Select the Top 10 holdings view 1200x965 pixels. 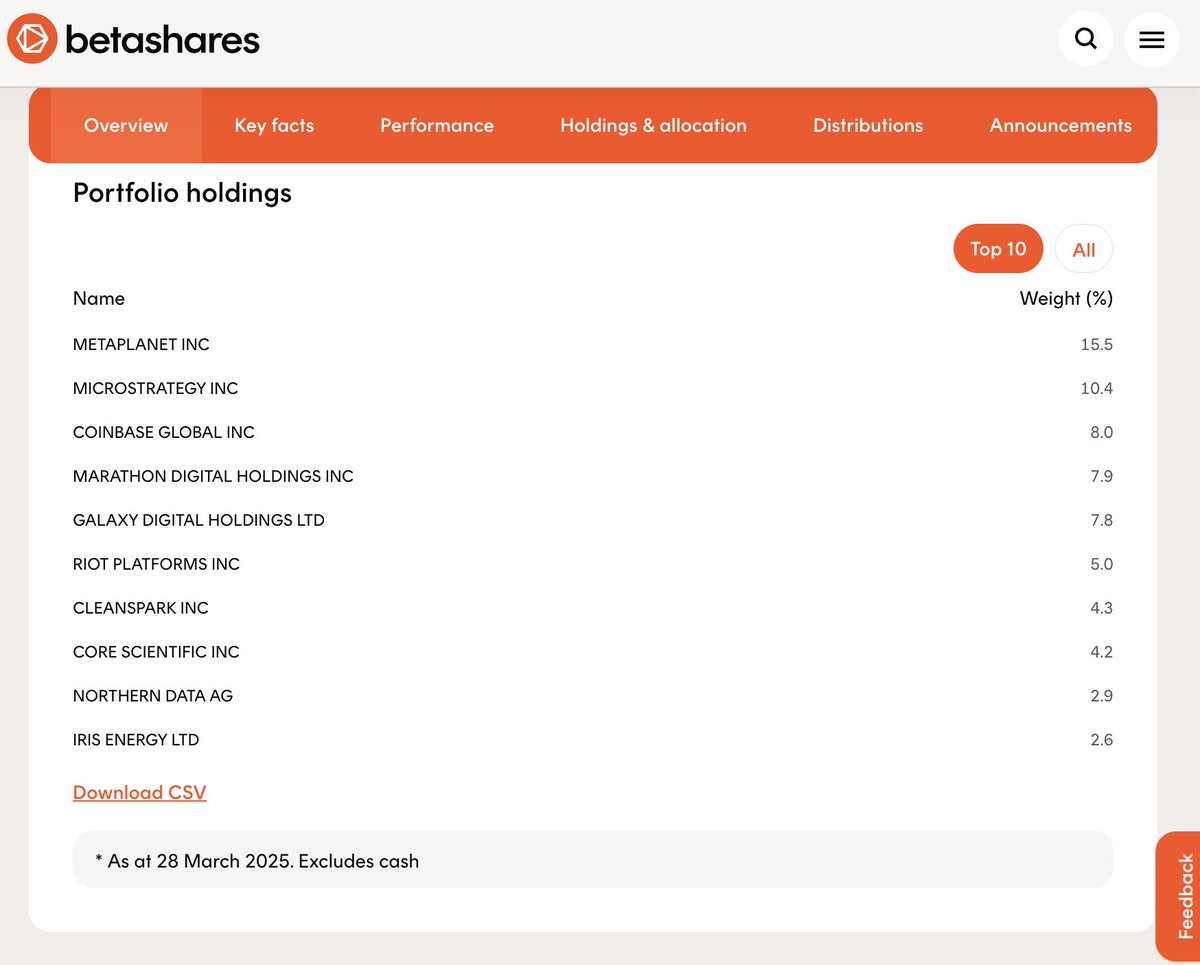(997, 248)
